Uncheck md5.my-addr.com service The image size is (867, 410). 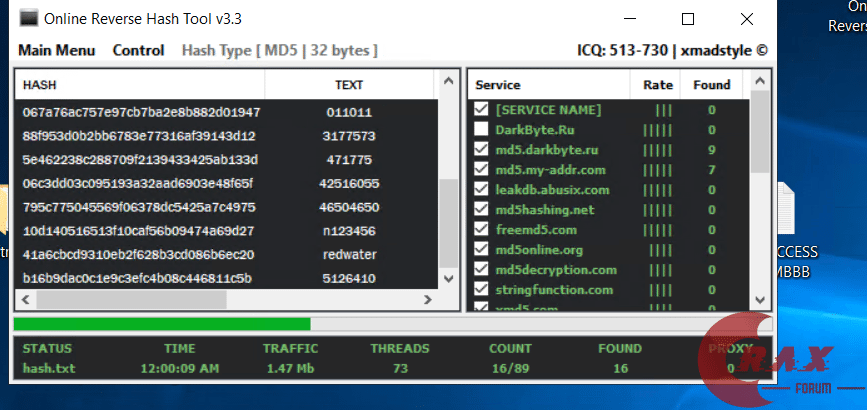pos(482,169)
